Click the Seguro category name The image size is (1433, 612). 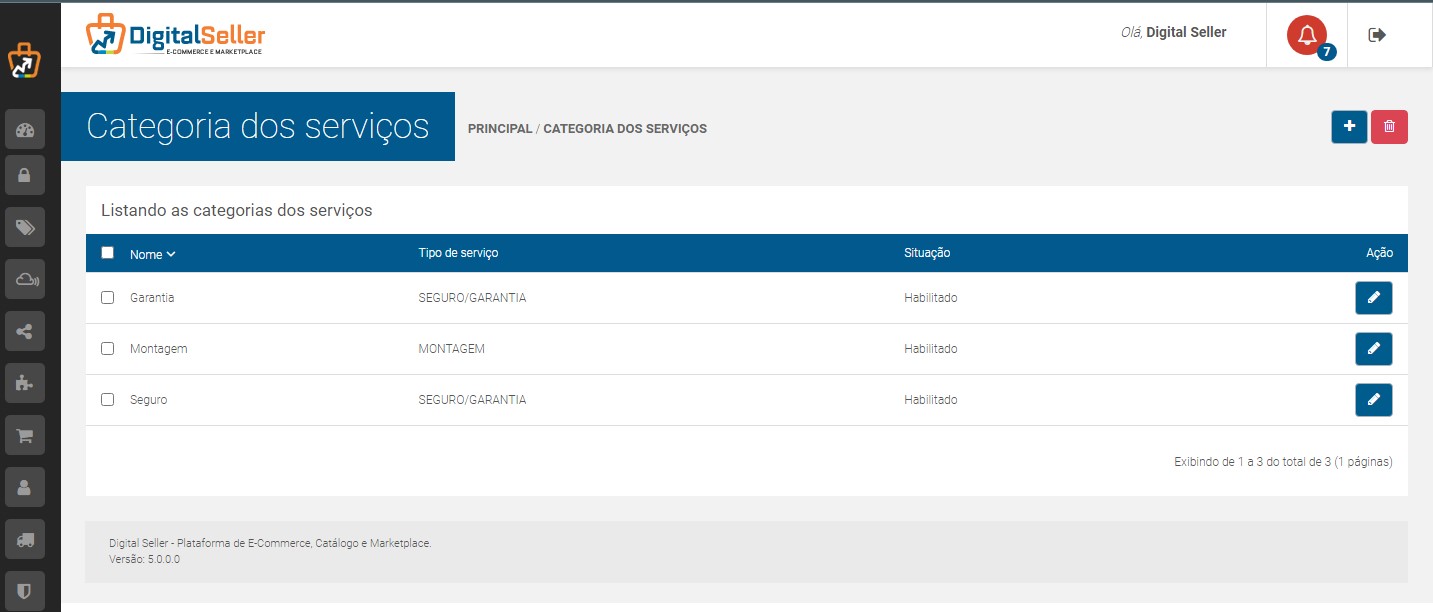[148, 400]
